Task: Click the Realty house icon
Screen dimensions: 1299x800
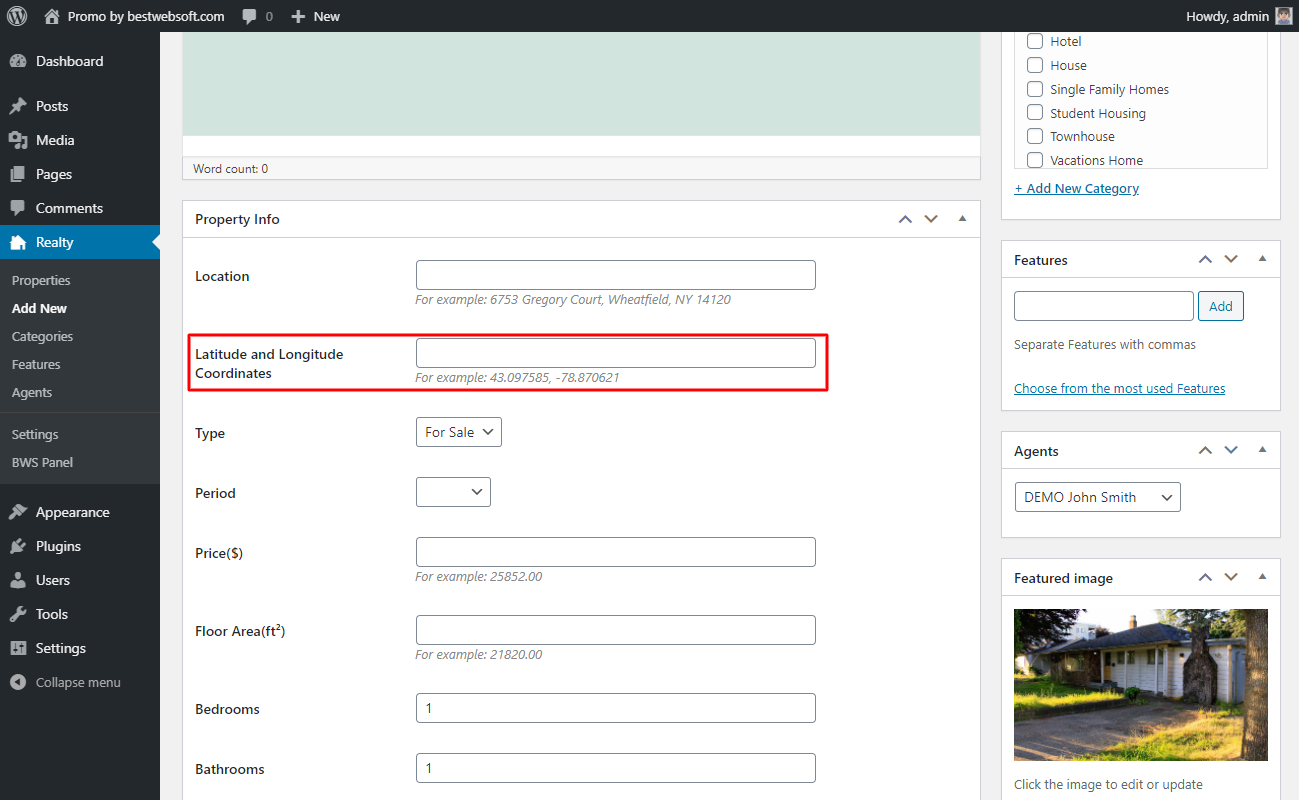Action: pos(18,242)
